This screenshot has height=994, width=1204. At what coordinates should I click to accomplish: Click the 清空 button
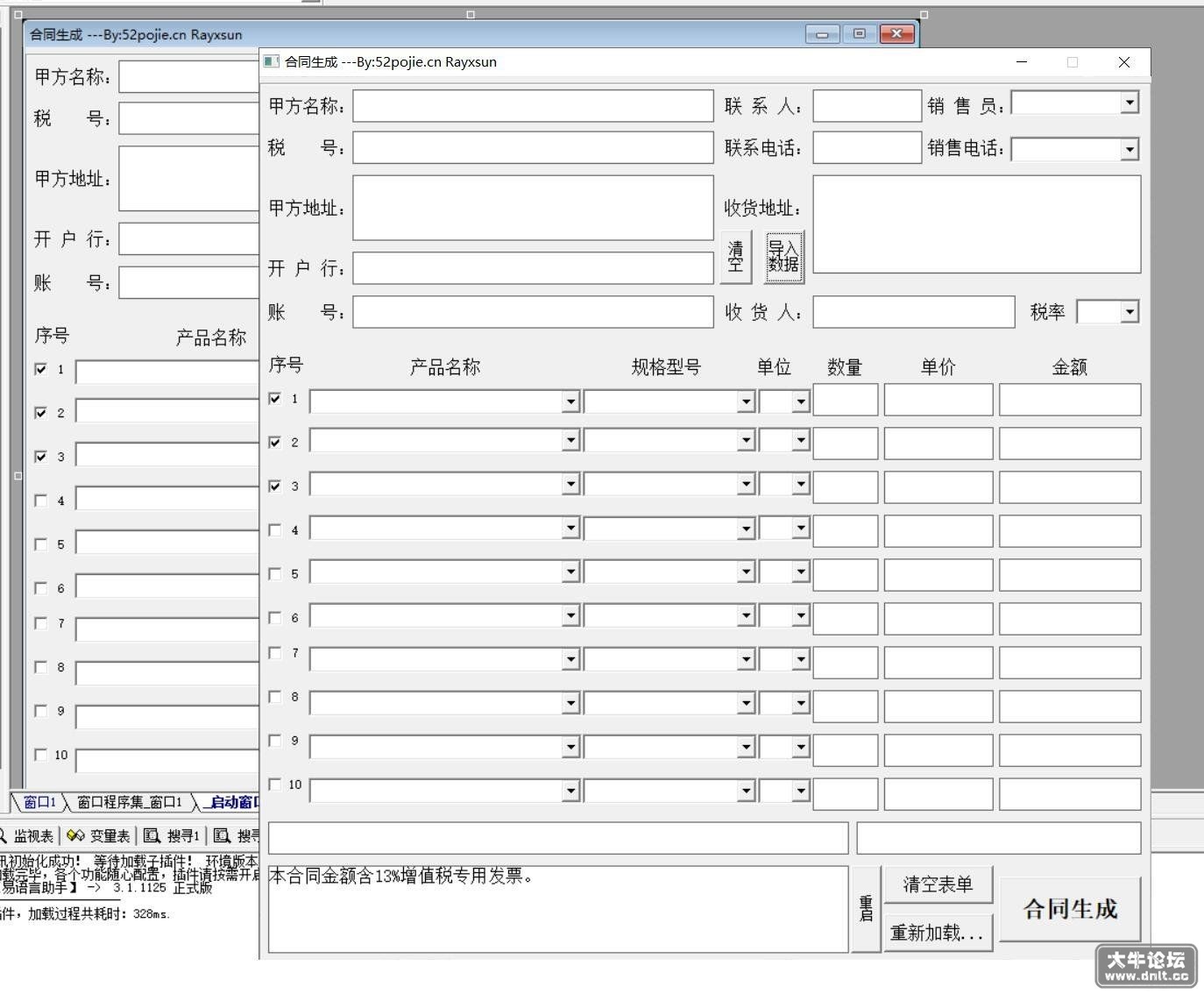736,257
